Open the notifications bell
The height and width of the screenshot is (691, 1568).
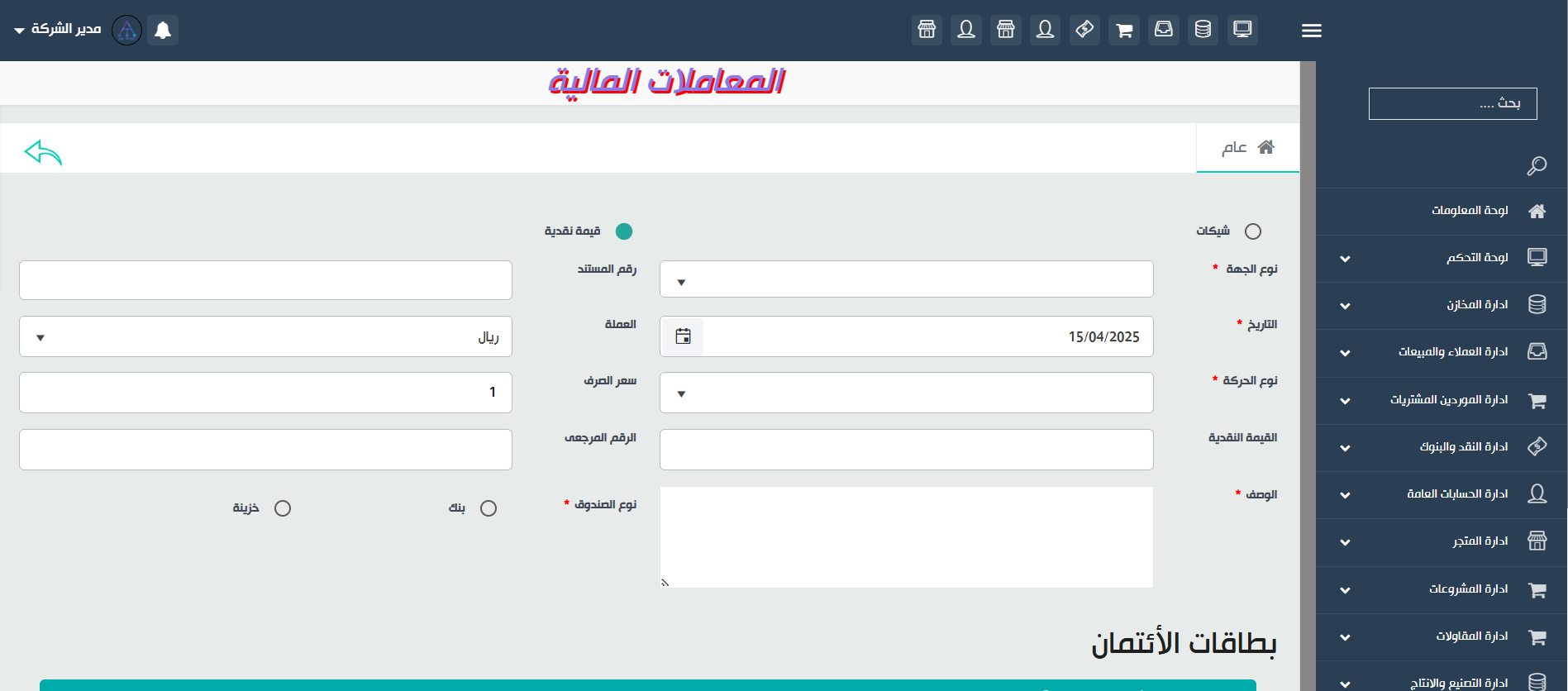(163, 30)
